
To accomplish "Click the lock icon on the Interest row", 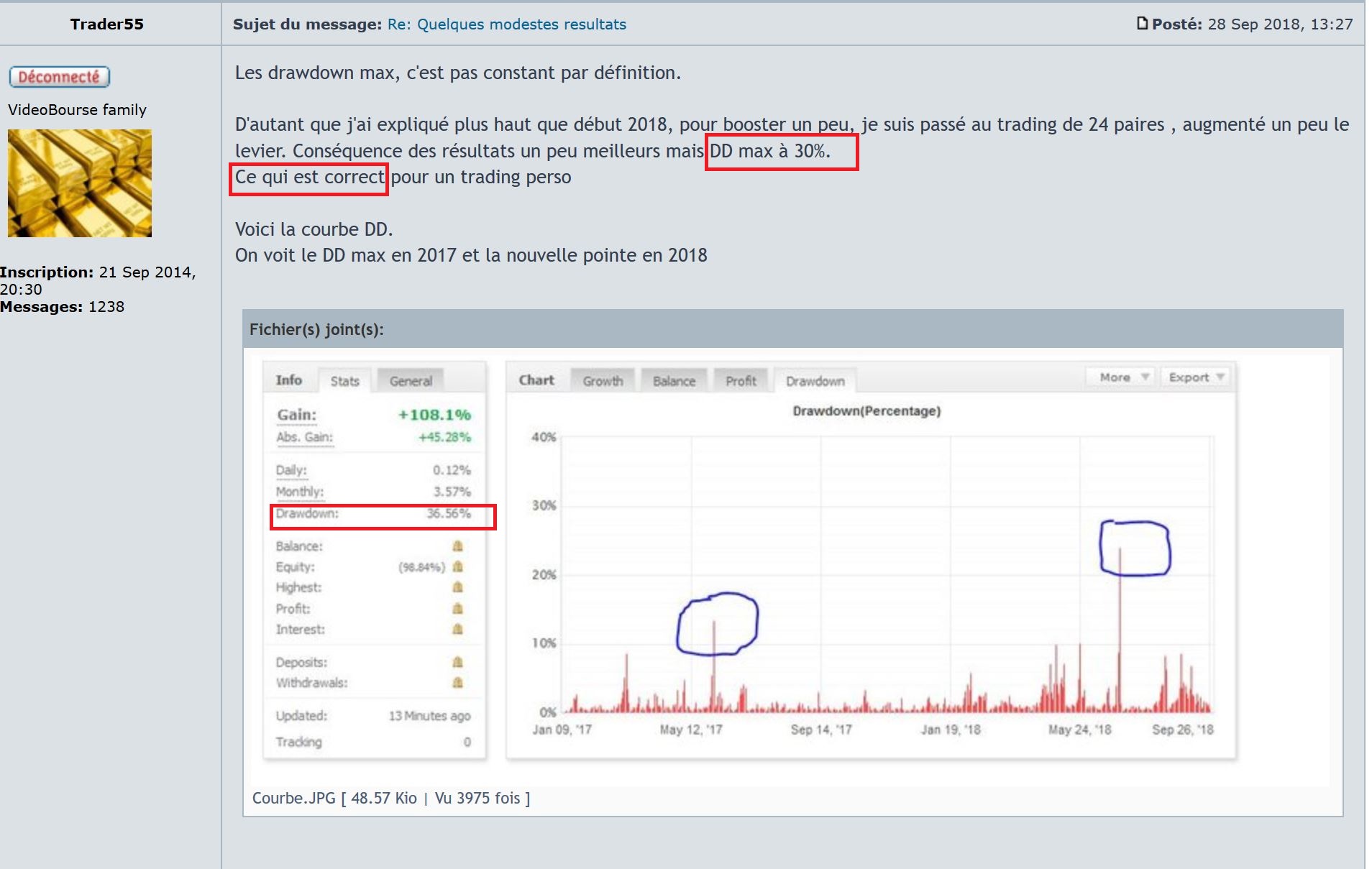I will tap(457, 630).
